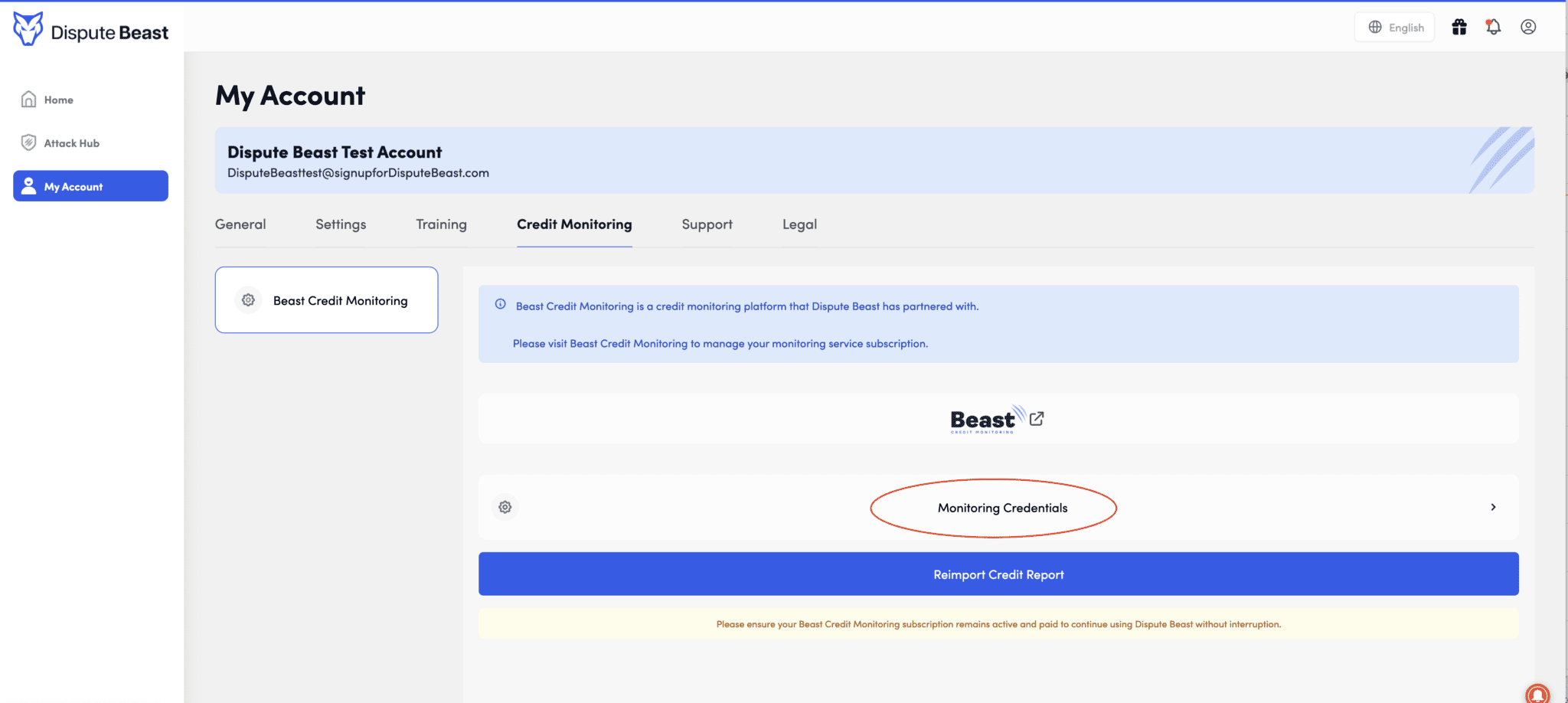
Task: Click the My Account person icon
Action: pyautogui.click(x=29, y=185)
